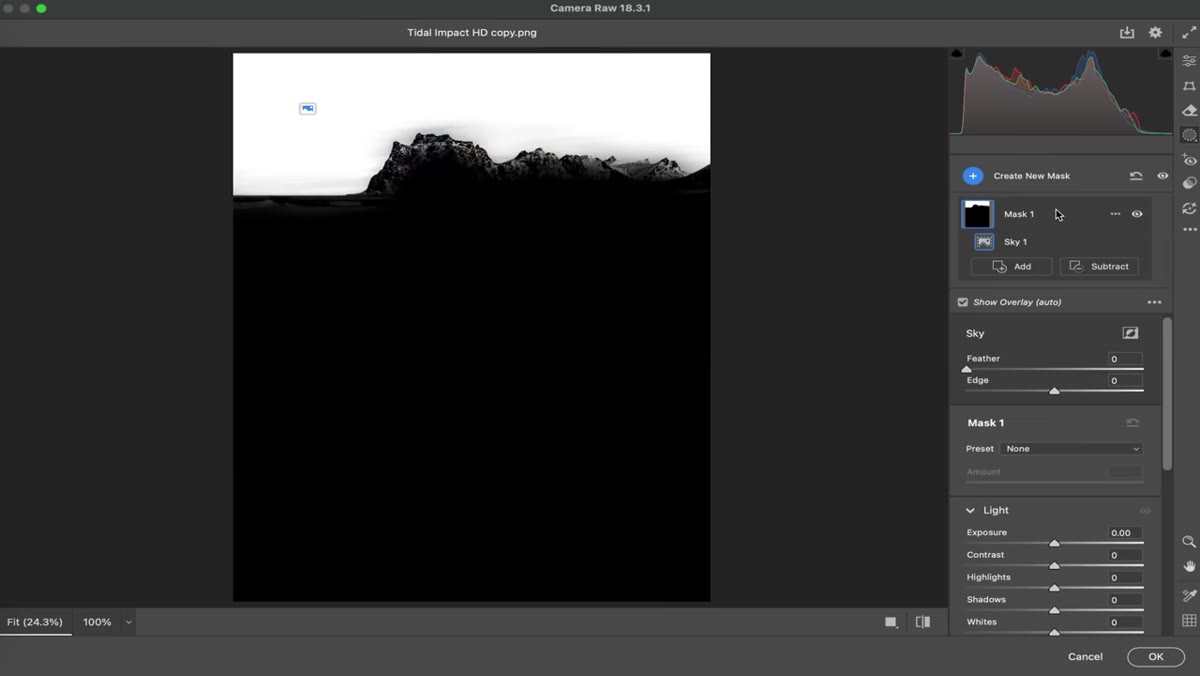Toggle the single view preview icon
The image size is (1200, 676).
[x=891, y=622]
